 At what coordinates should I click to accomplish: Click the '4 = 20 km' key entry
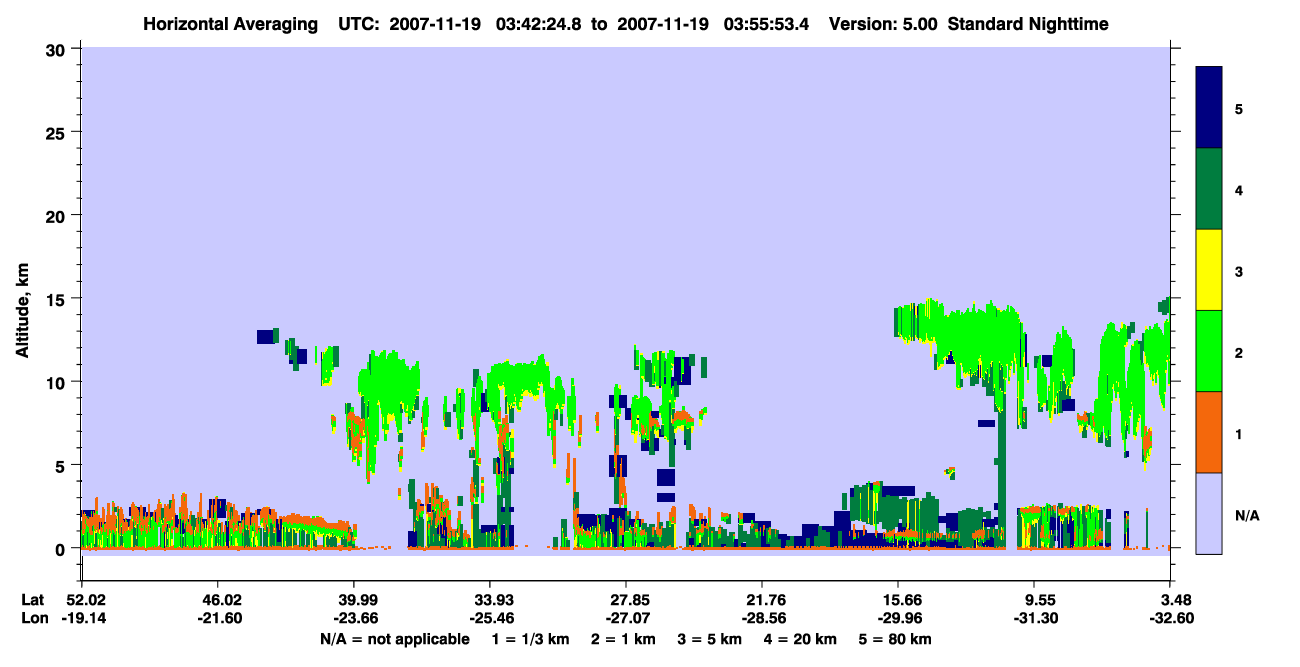click(x=798, y=639)
